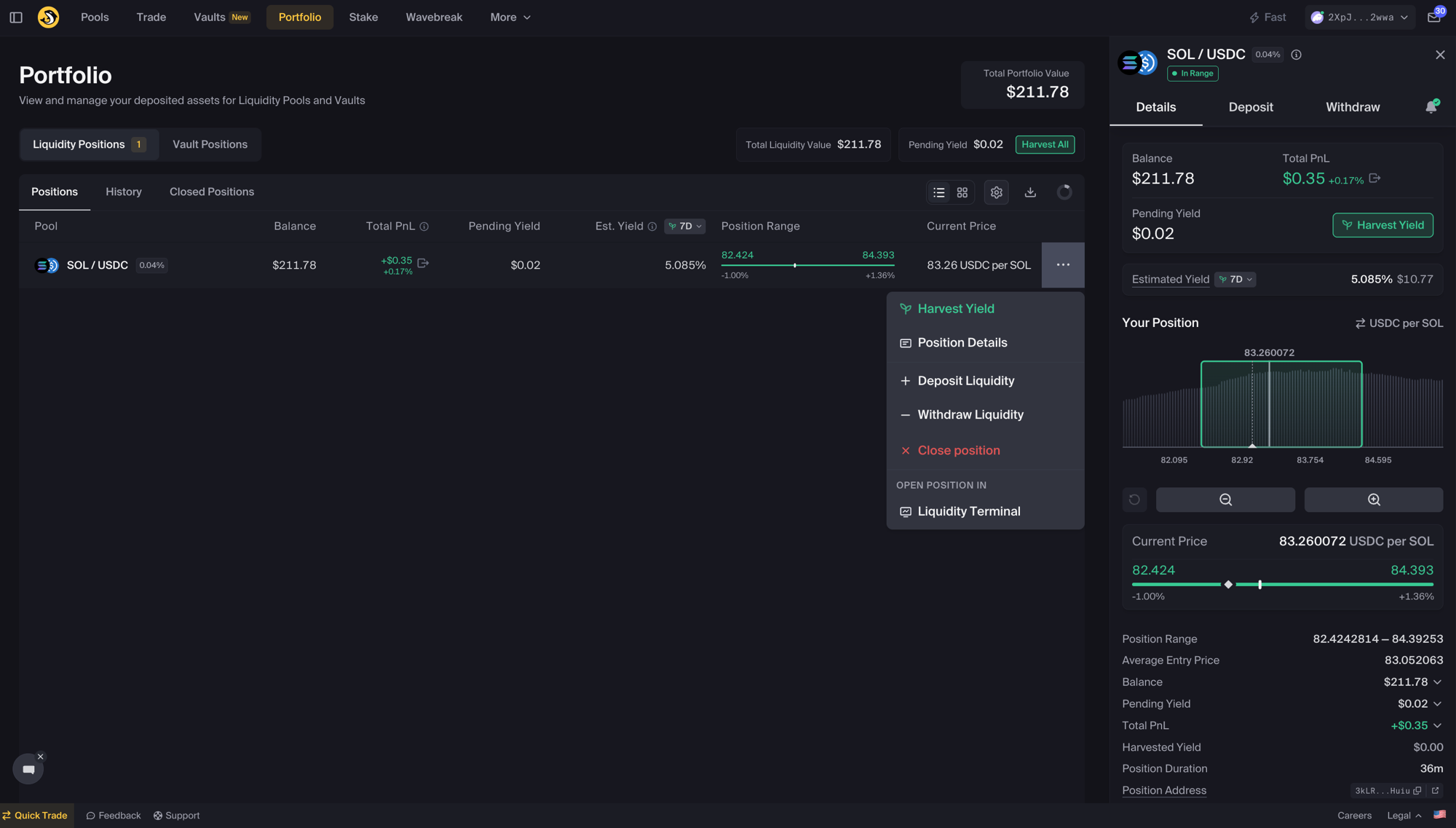This screenshot has width=1456, height=828.
Task: Open the Legal footer menu
Action: (1404, 816)
